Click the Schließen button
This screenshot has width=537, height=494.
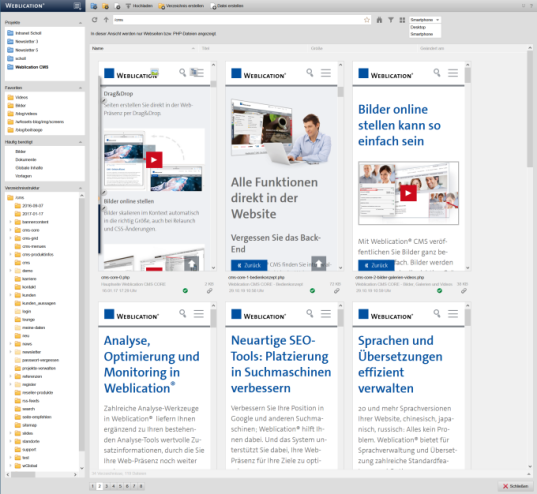coord(515,486)
